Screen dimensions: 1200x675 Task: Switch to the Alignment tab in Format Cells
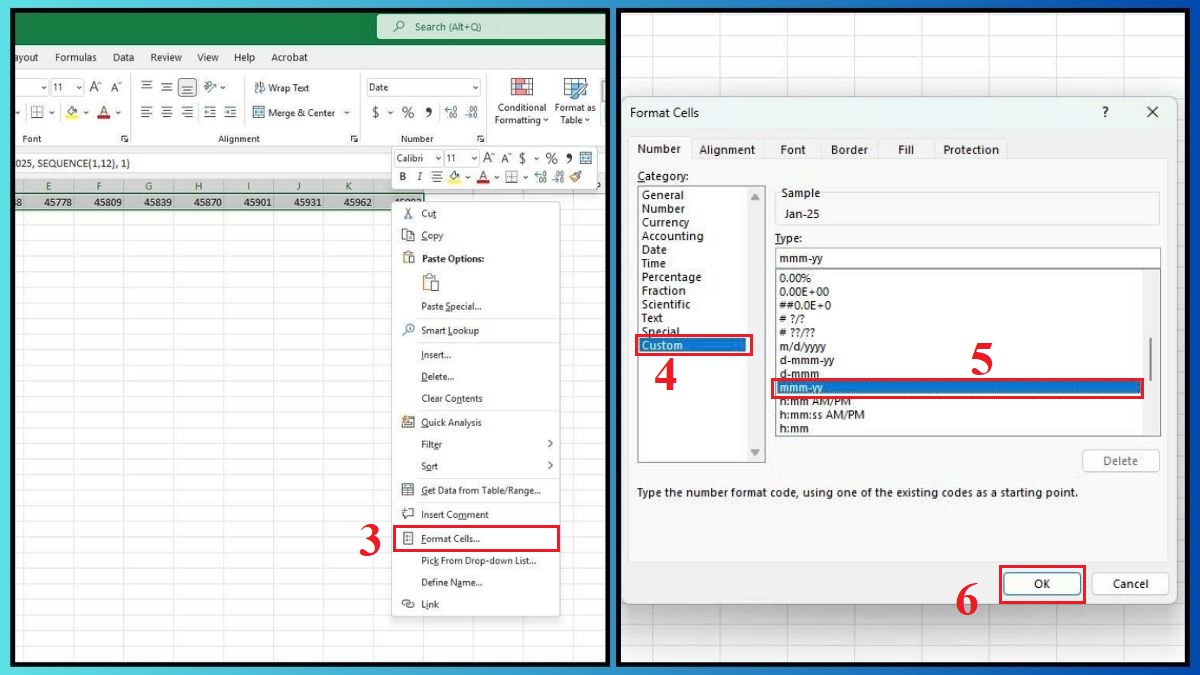pyautogui.click(x=727, y=149)
